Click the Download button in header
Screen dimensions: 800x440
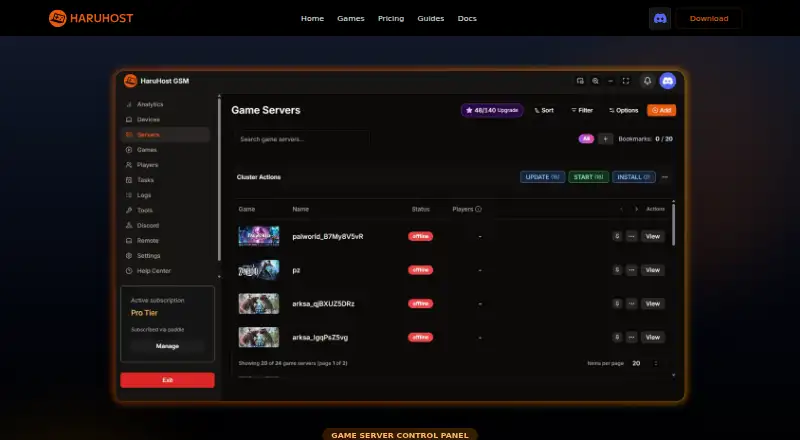coord(709,18)
